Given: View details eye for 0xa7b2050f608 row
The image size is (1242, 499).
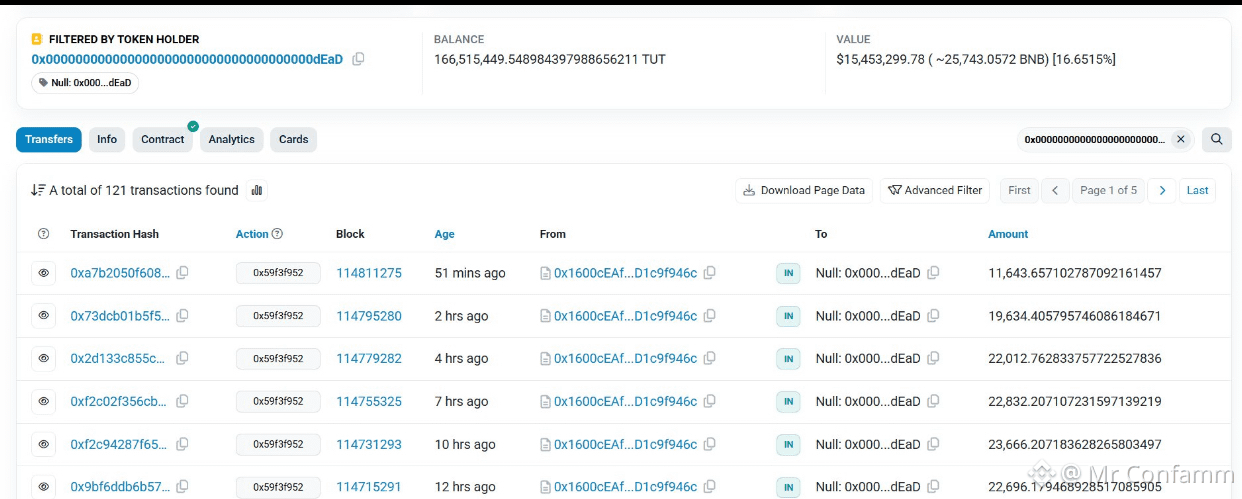Looking at the screenshot, I should coord(43,273).
